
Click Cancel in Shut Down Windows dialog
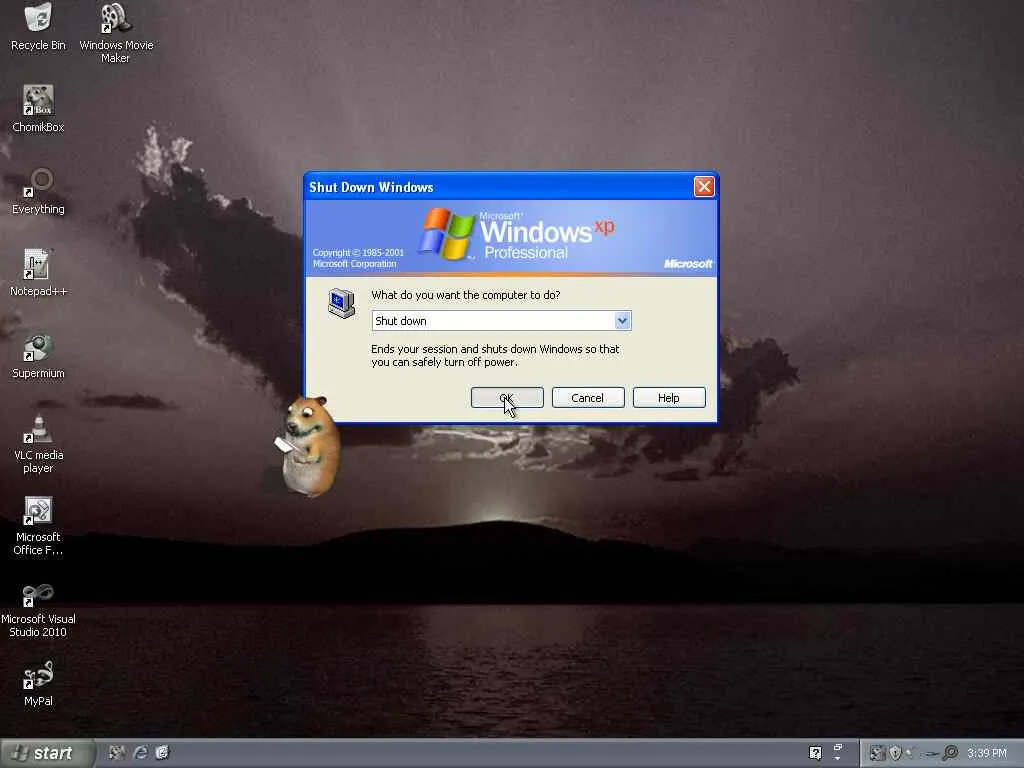(588, 398)
